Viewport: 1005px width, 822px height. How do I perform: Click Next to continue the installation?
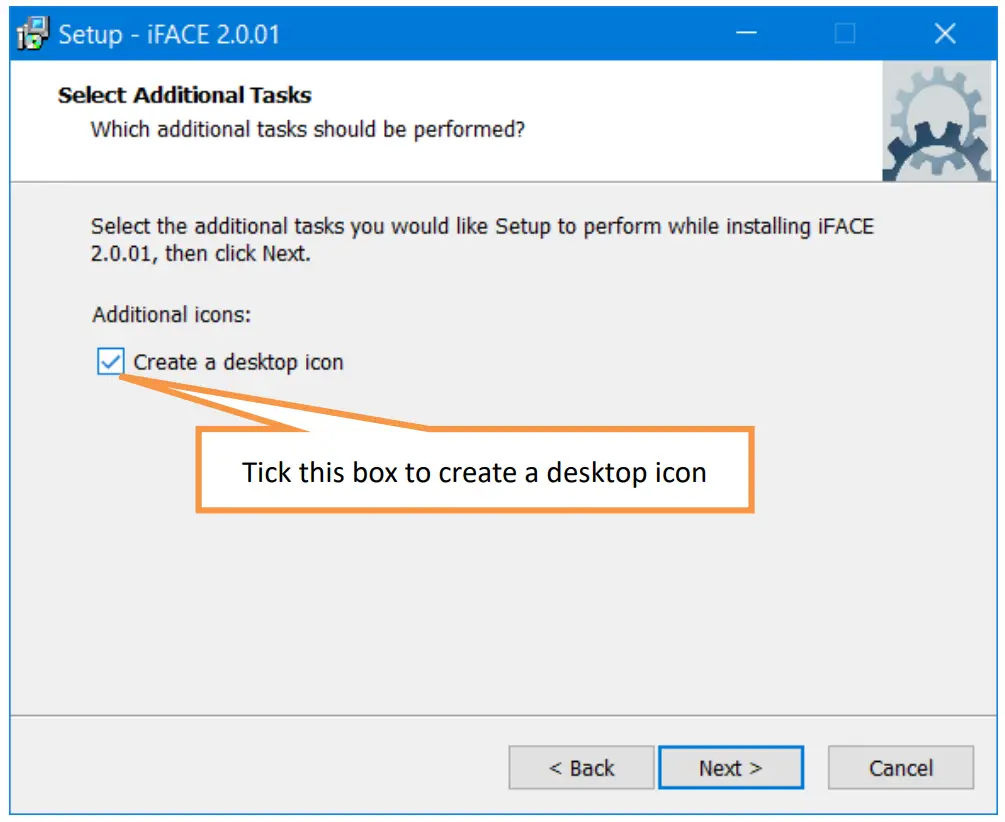point(731,768)
